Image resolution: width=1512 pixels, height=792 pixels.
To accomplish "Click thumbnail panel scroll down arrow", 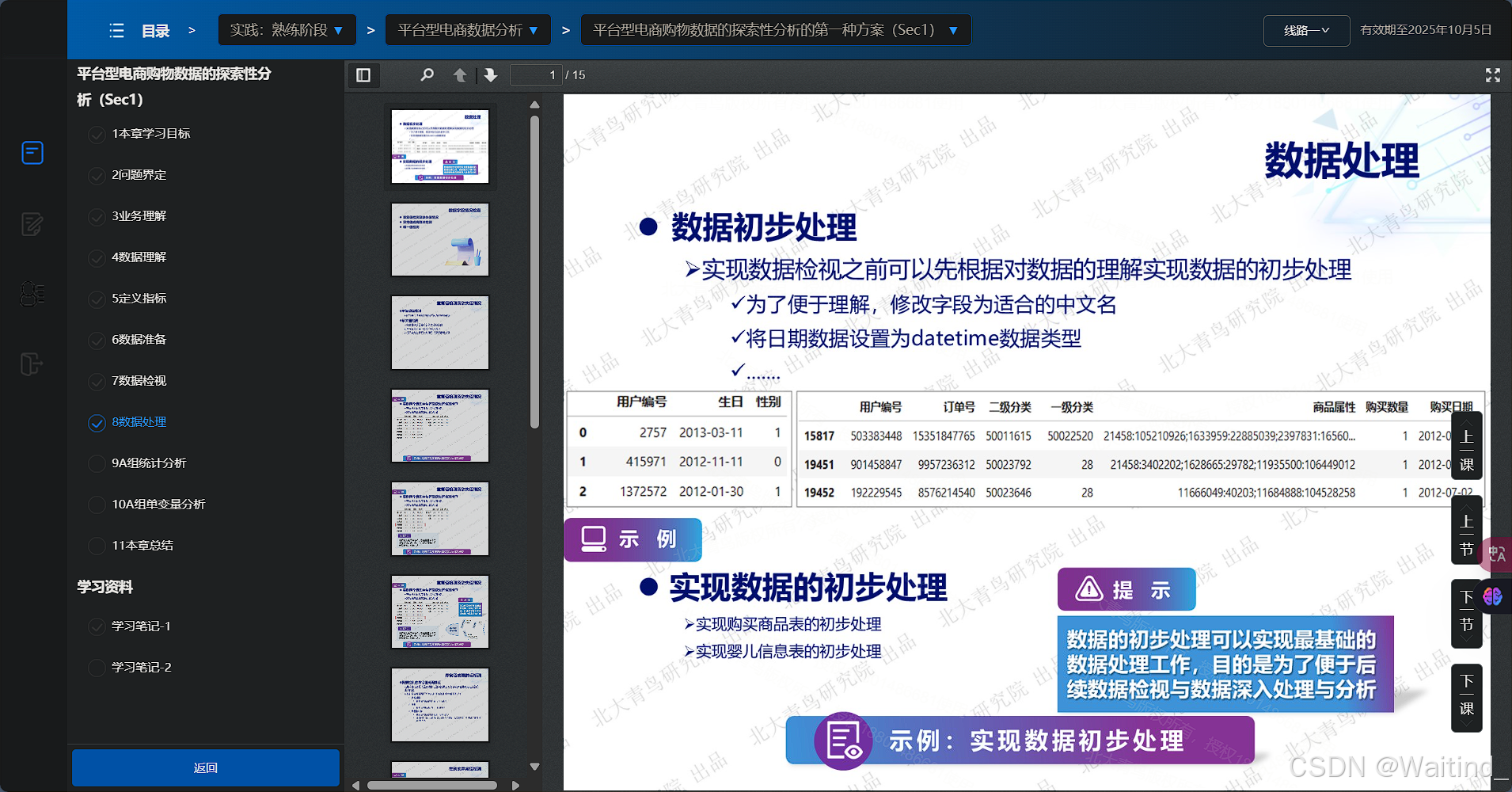I will [534, 767].
